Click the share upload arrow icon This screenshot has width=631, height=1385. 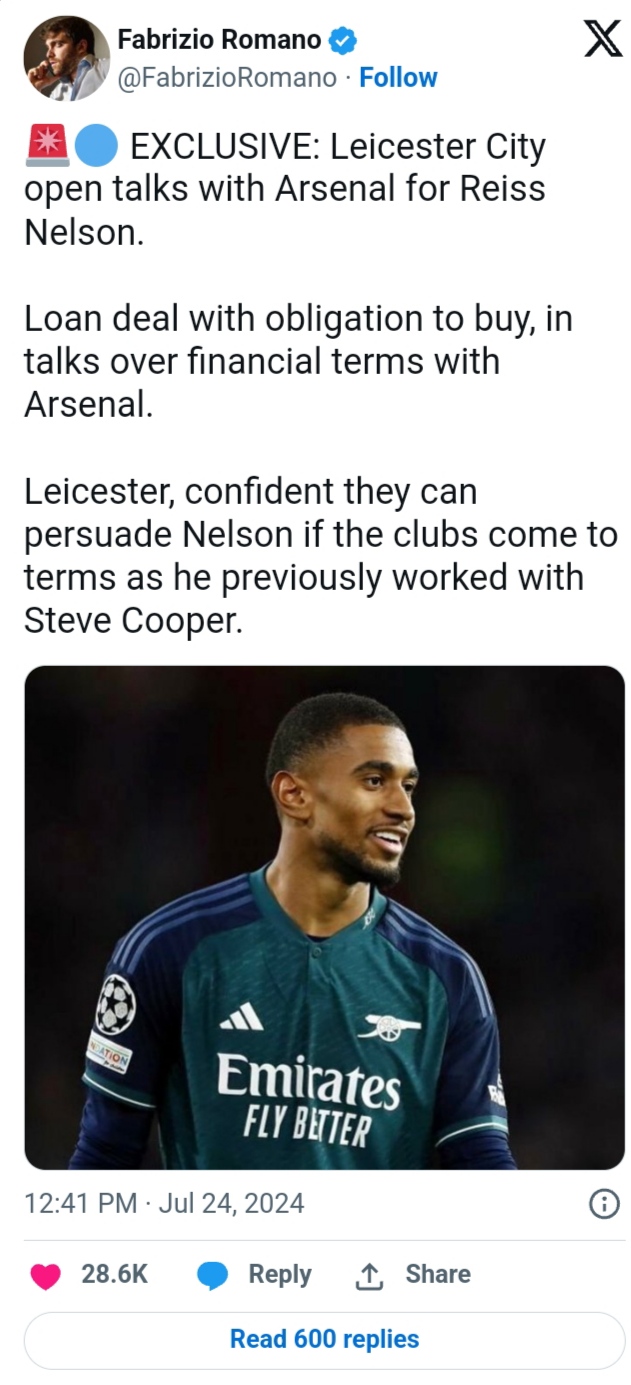pos(369,1275)
